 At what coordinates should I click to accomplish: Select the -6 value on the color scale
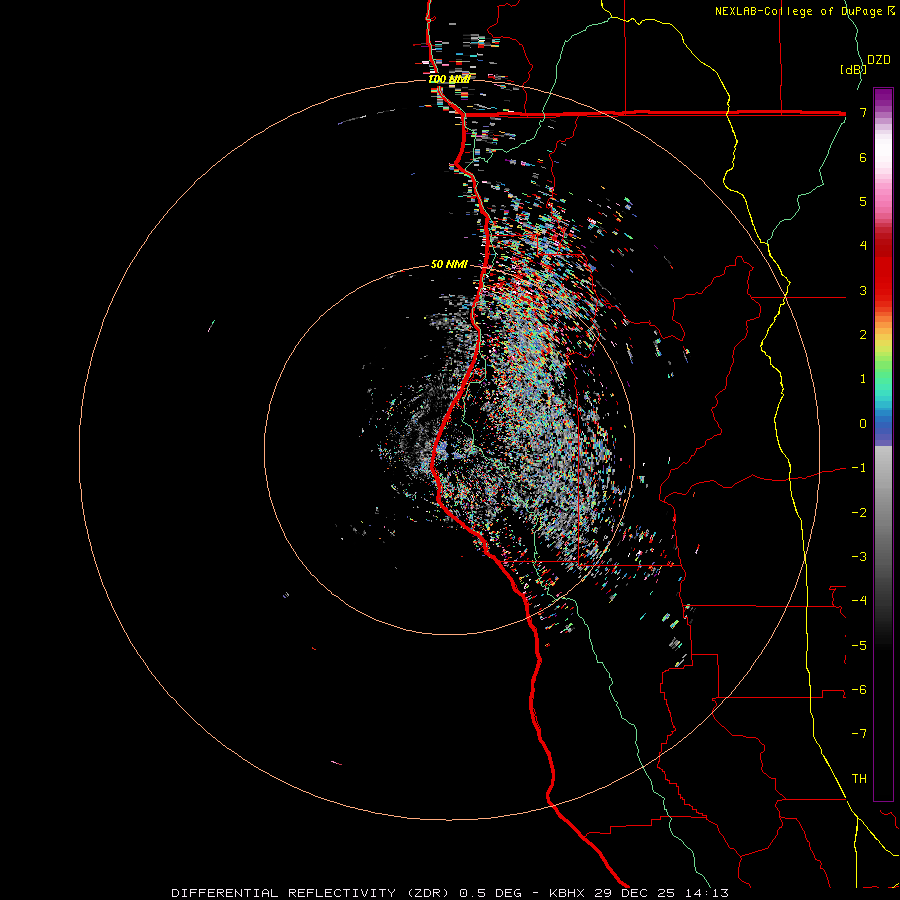click(x=859, y=690)
